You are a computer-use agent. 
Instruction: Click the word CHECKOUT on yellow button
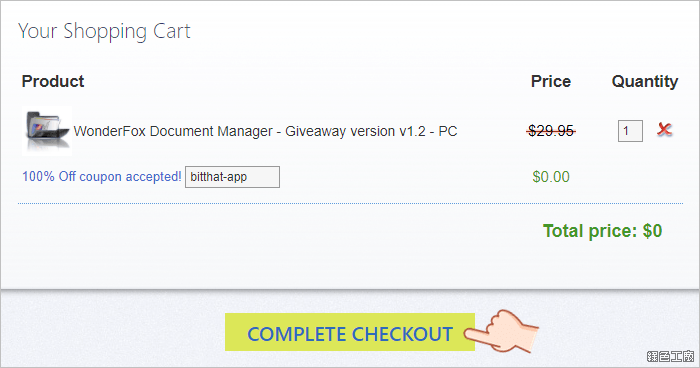[x=402, y=334]
